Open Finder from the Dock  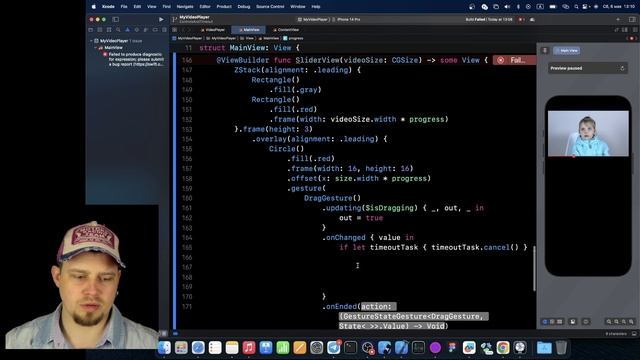(164, 347)
